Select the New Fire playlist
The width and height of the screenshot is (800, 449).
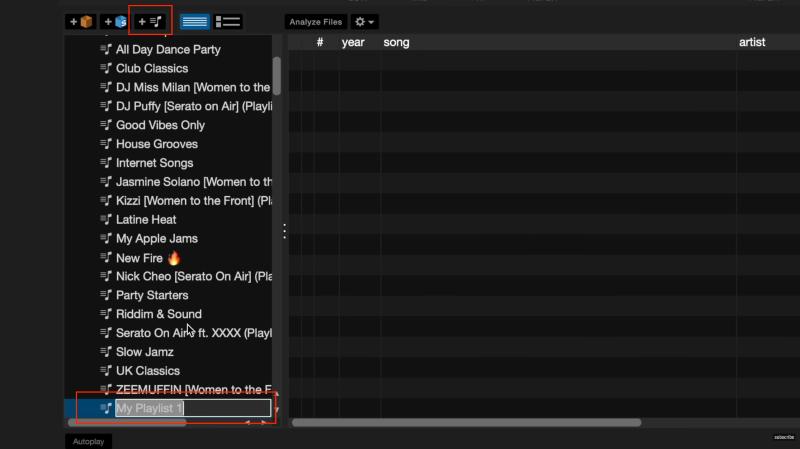click(x=148, y=258)
